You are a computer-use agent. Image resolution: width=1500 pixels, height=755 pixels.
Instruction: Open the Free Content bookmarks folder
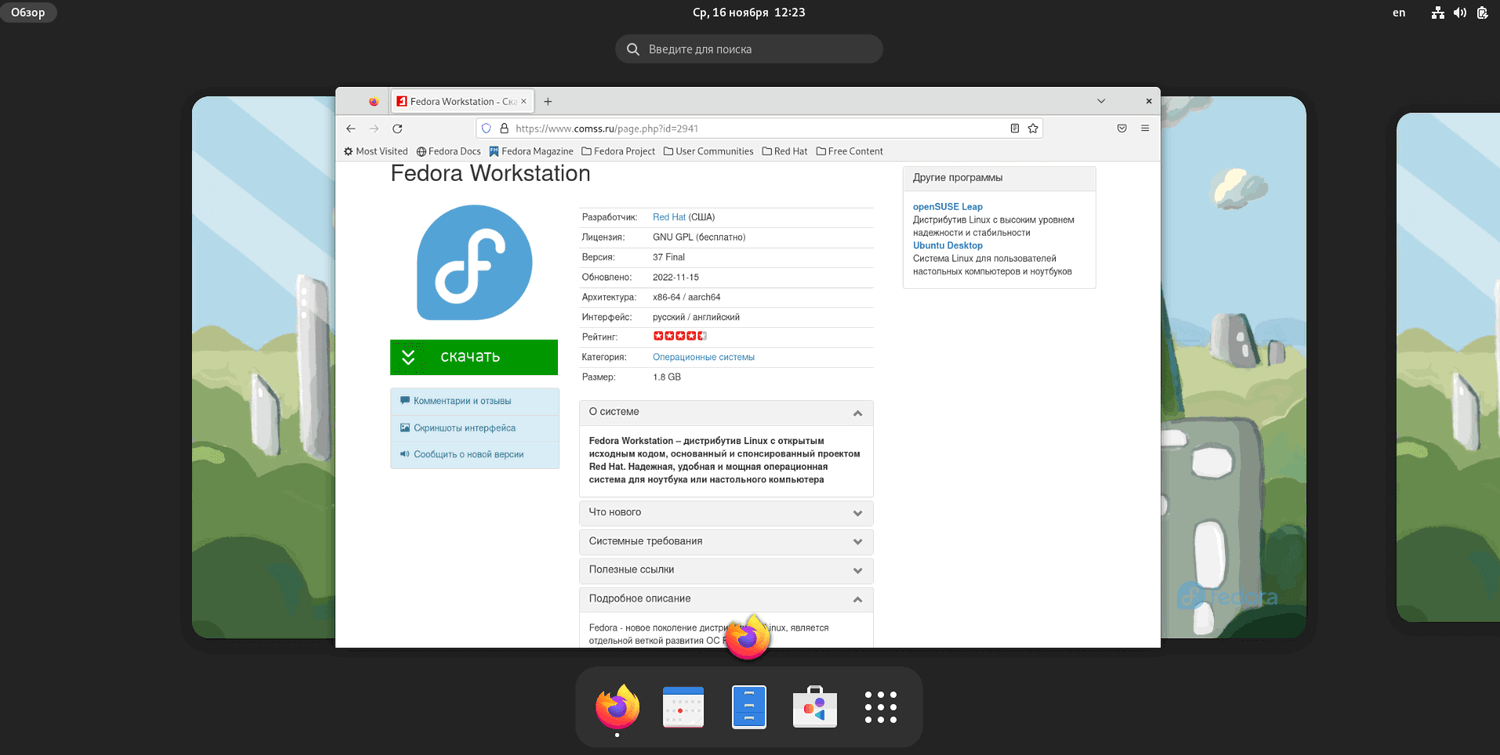coord(850,152)
